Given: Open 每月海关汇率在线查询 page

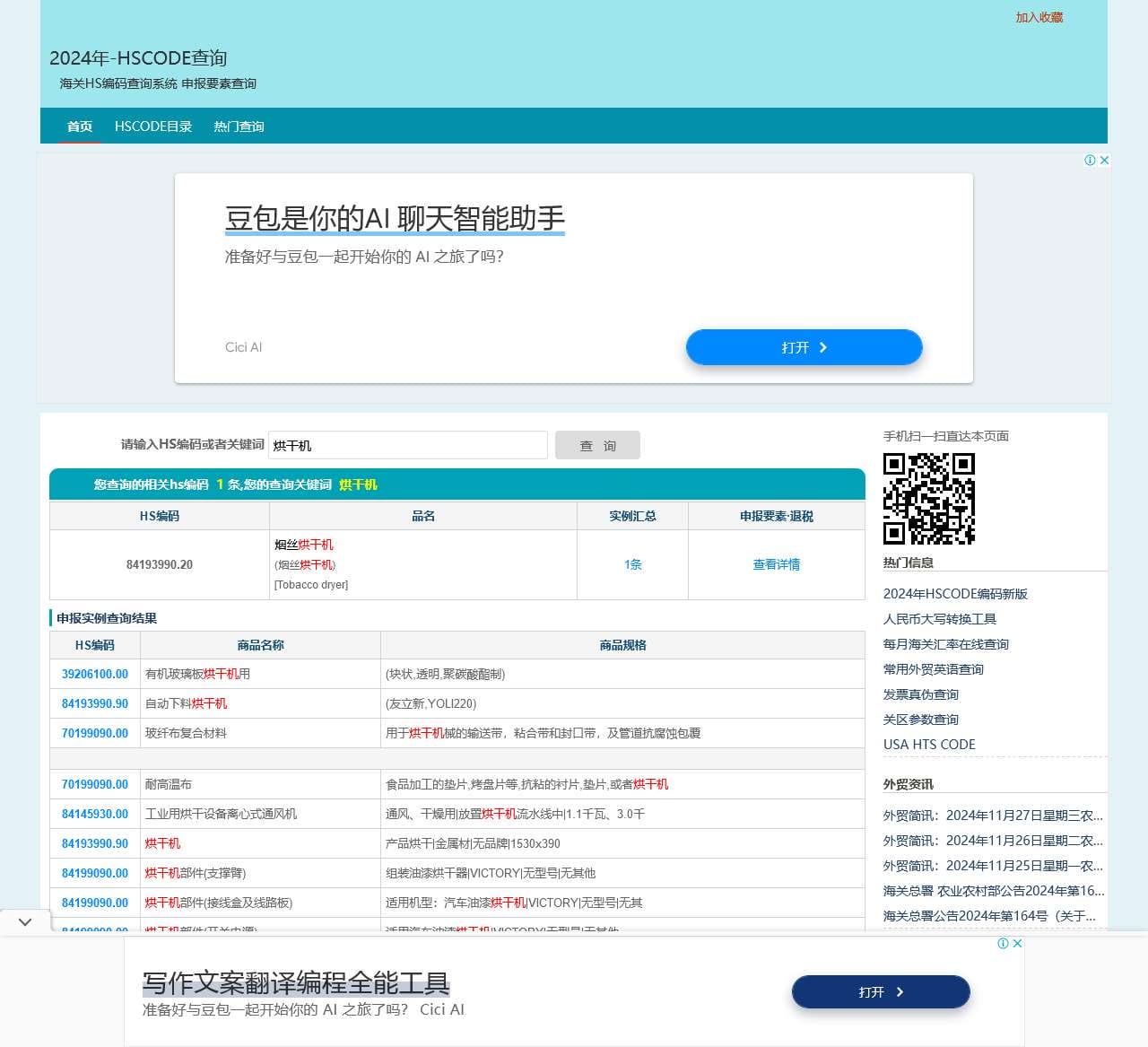Looking at the screenshot, I should pos(946,644).
